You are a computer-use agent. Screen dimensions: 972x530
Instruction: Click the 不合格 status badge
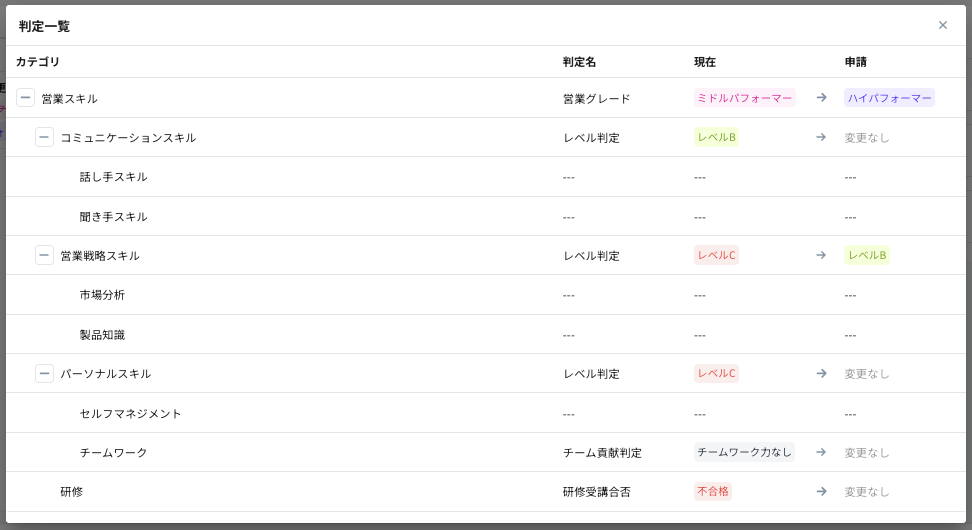coord(713,491)
